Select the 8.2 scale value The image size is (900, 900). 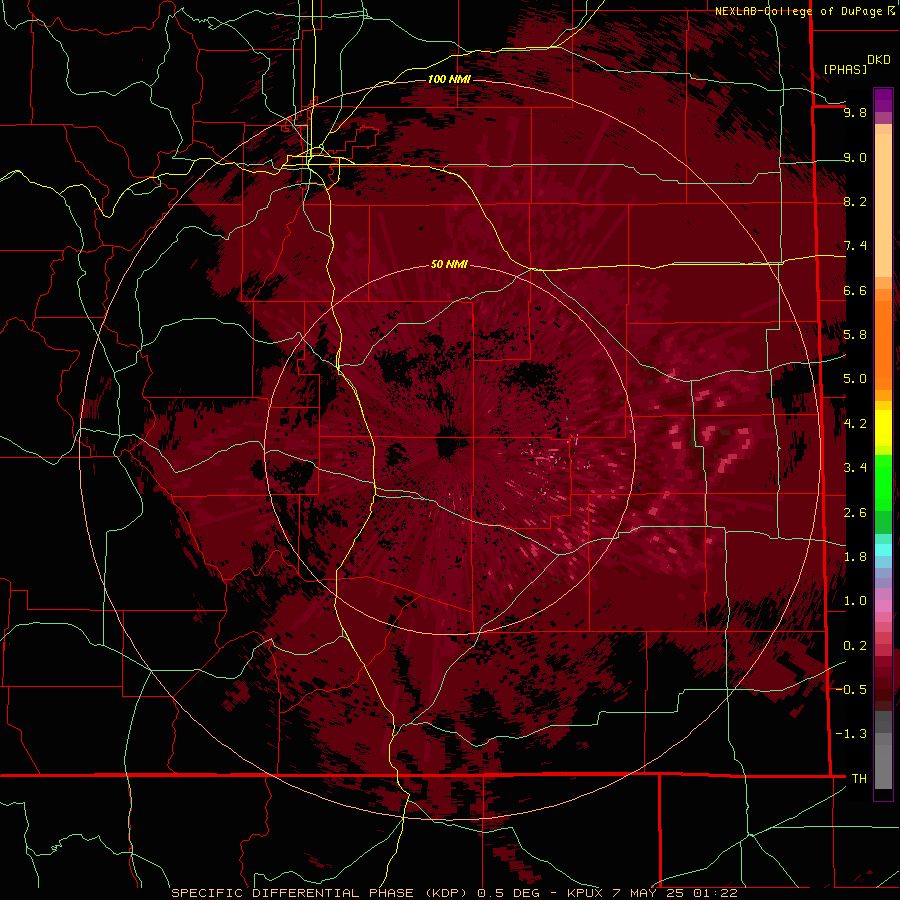pos(855,201)
